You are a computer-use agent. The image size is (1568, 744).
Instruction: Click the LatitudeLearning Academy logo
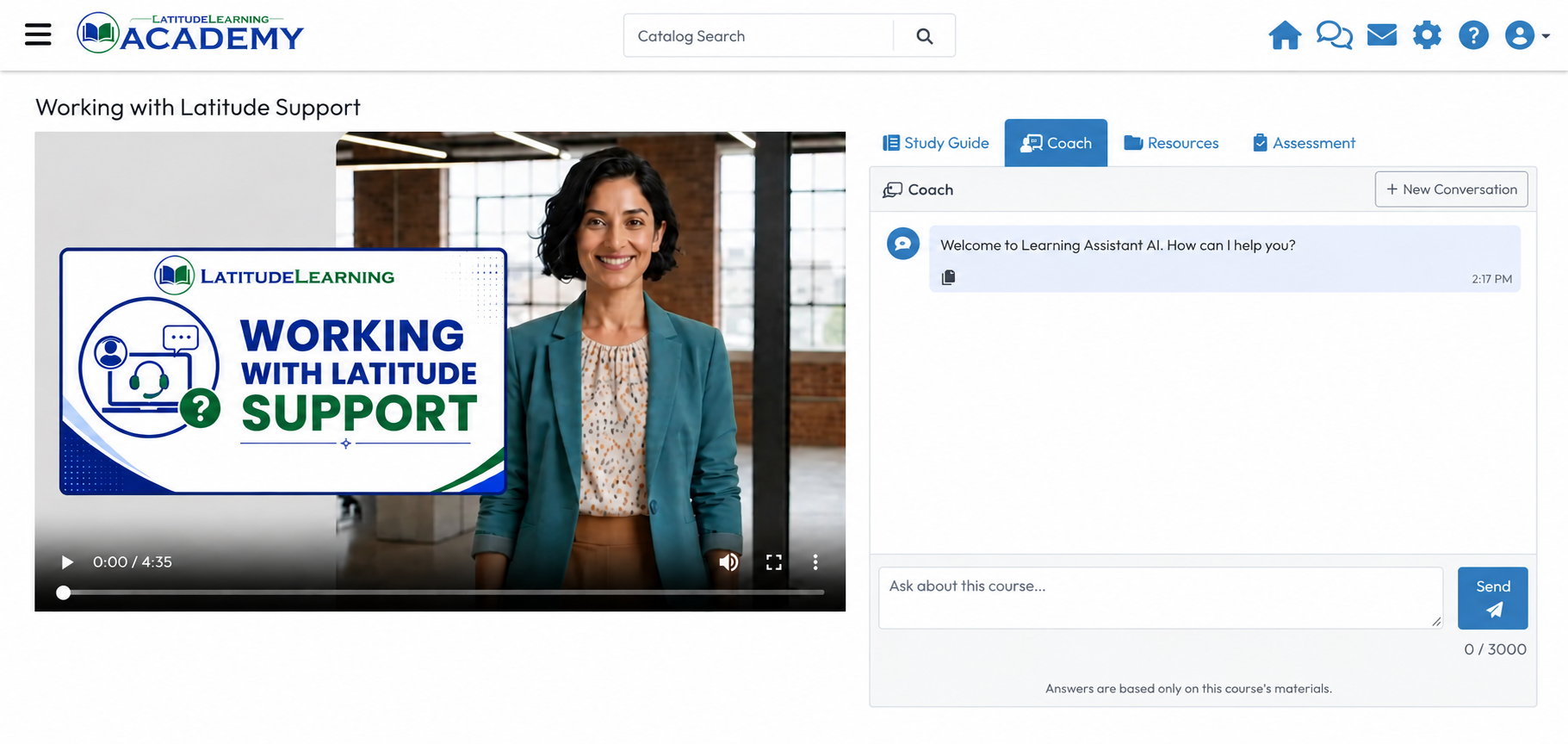click(190, 34)
